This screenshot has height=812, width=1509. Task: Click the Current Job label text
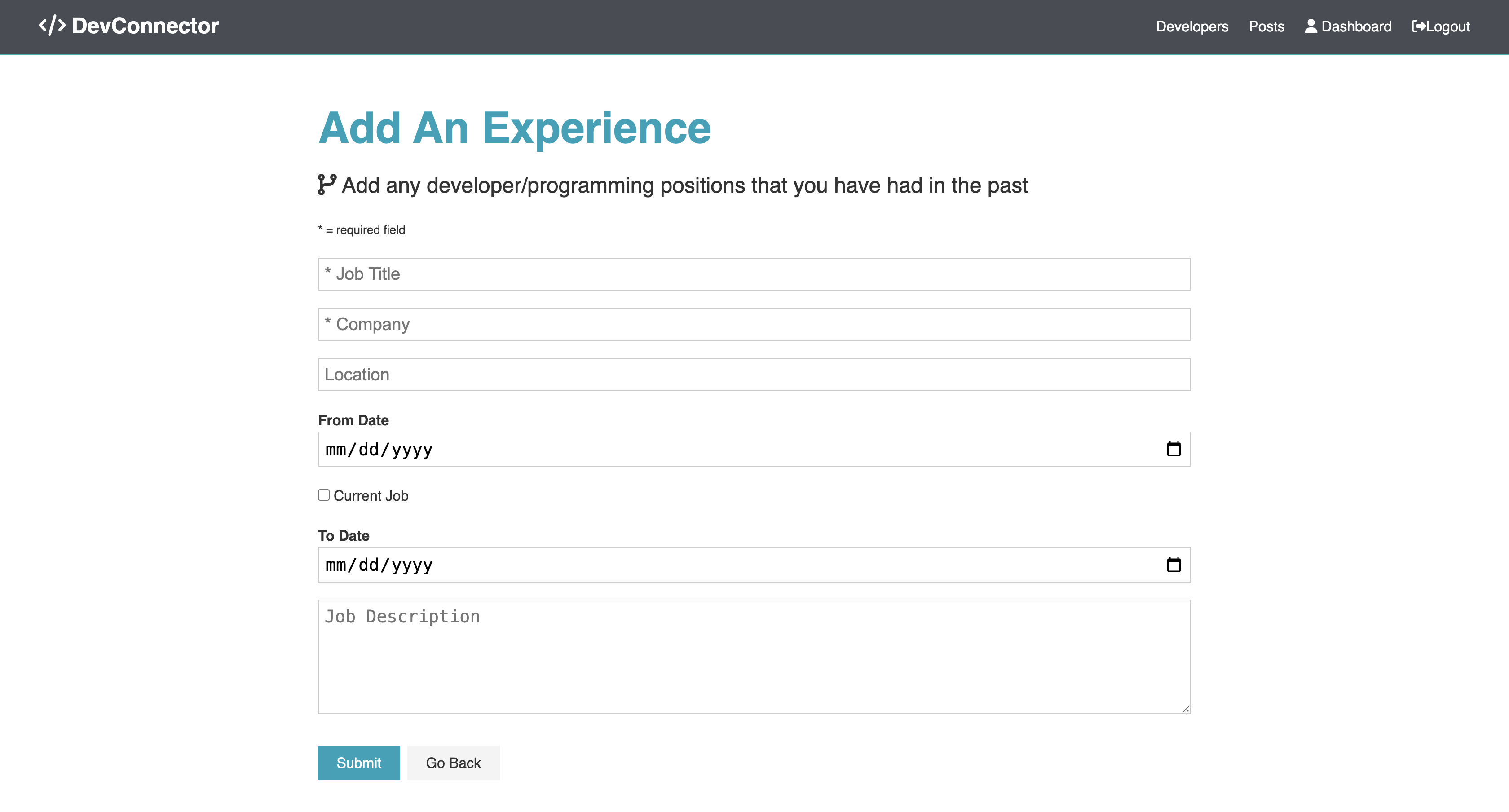tap(371, 496)
